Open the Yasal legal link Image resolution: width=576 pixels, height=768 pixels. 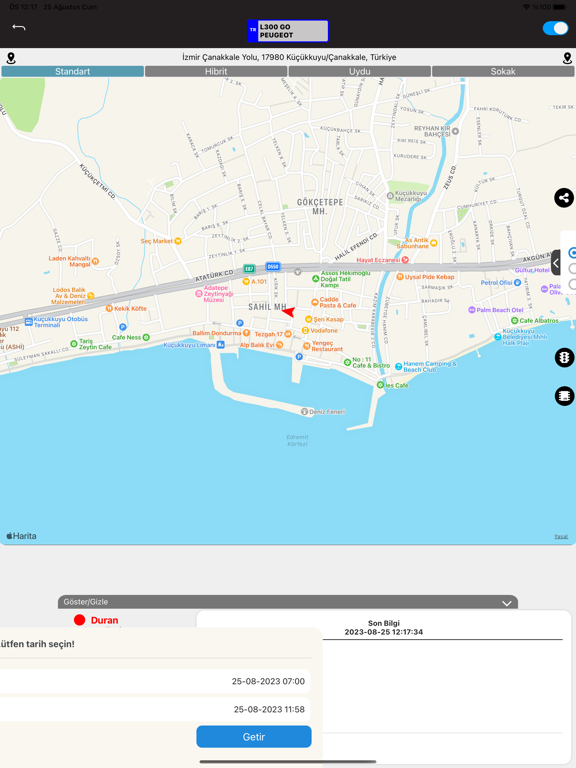pos(561,537)
